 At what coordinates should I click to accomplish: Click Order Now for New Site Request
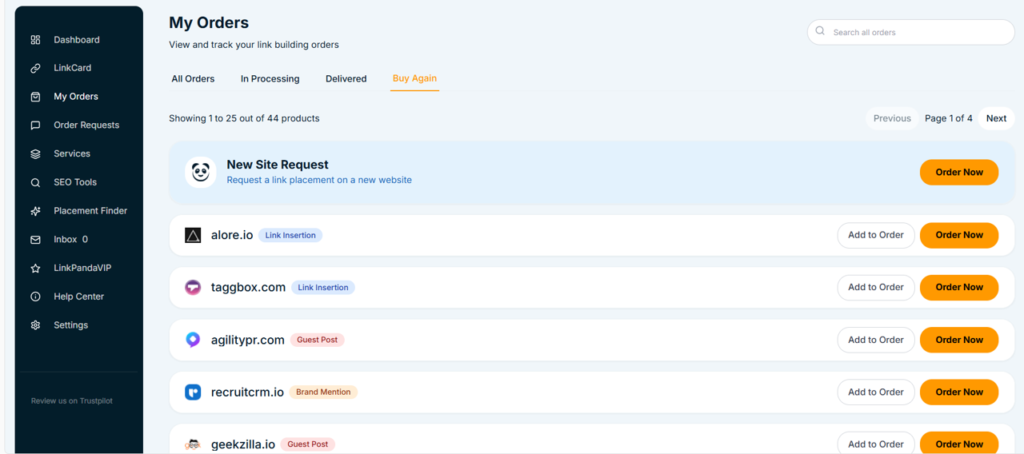click(x=958, y=172)
